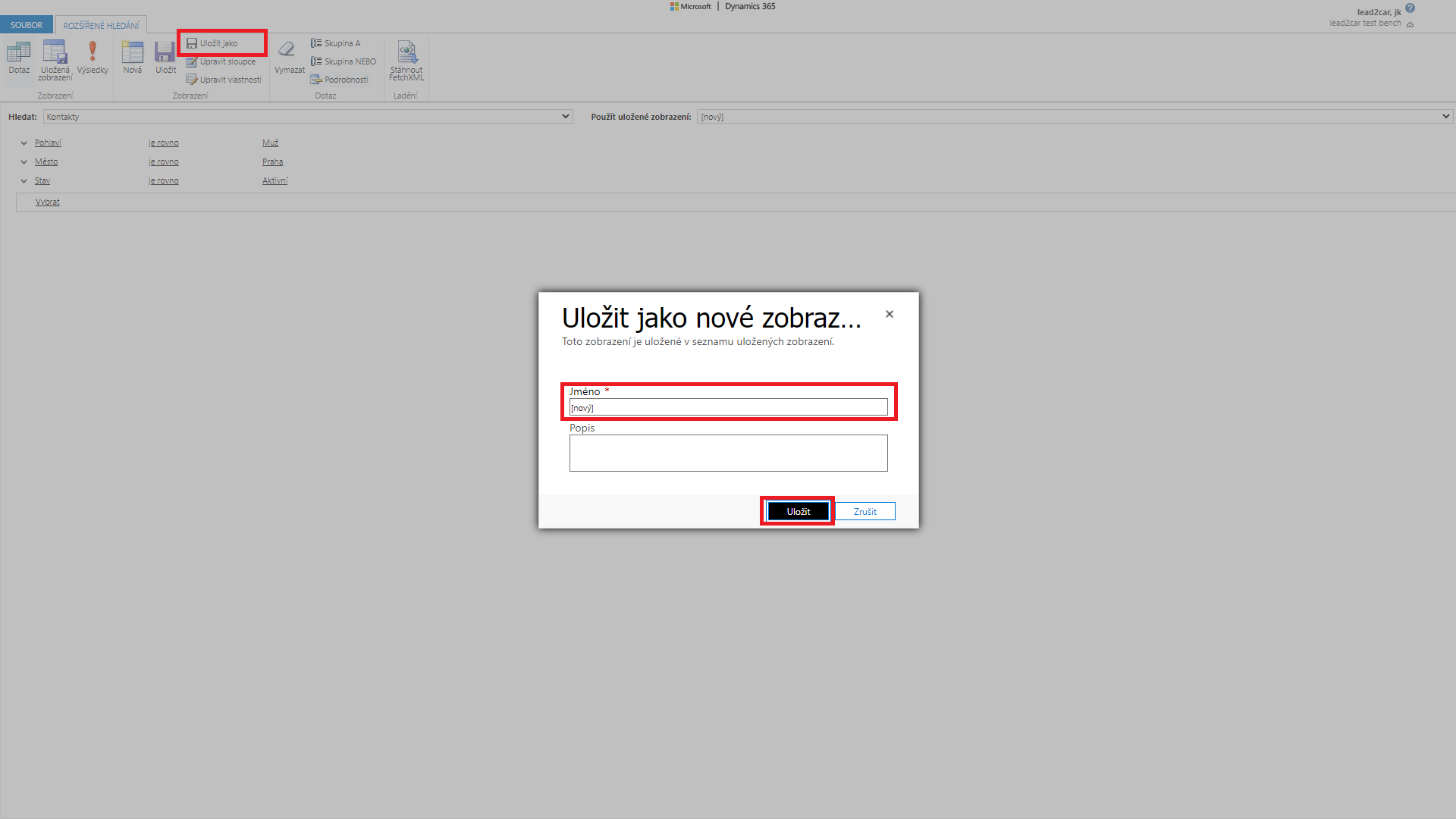Click the Jméno text field
Viewport: 1456px width, 819px height.
[728, 408]
